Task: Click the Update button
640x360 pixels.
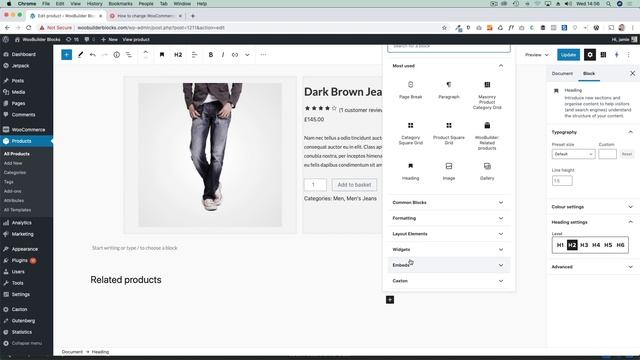Action: point(568,55)
